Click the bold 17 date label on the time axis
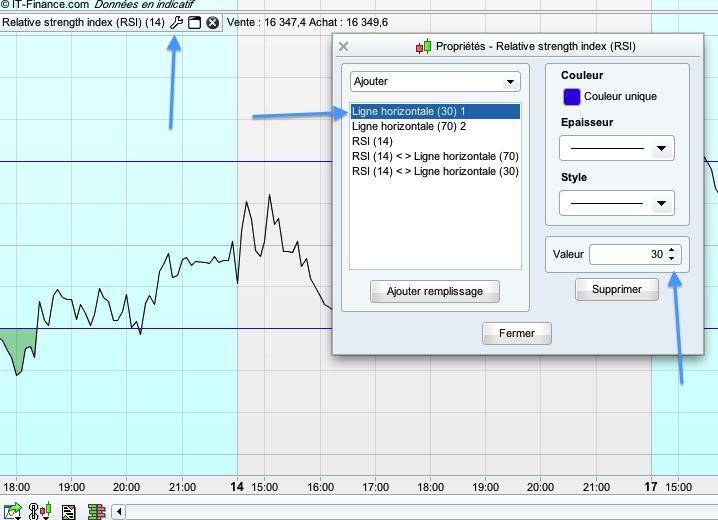Image resolution: width=718 pixels, height=520 pixels. (651, 487)
